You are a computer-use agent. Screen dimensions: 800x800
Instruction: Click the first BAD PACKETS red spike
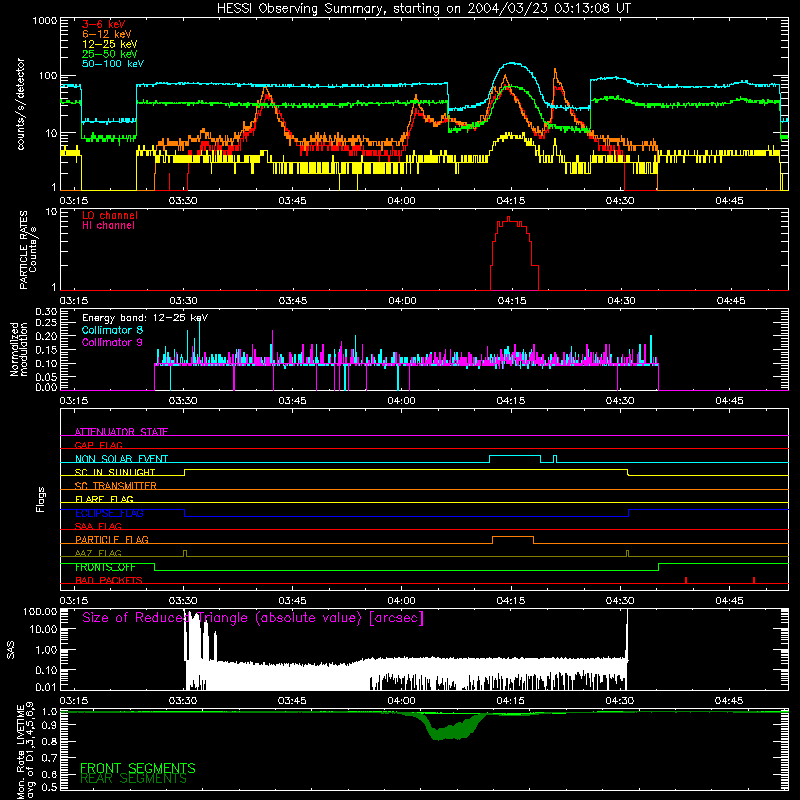coord(686,580)
